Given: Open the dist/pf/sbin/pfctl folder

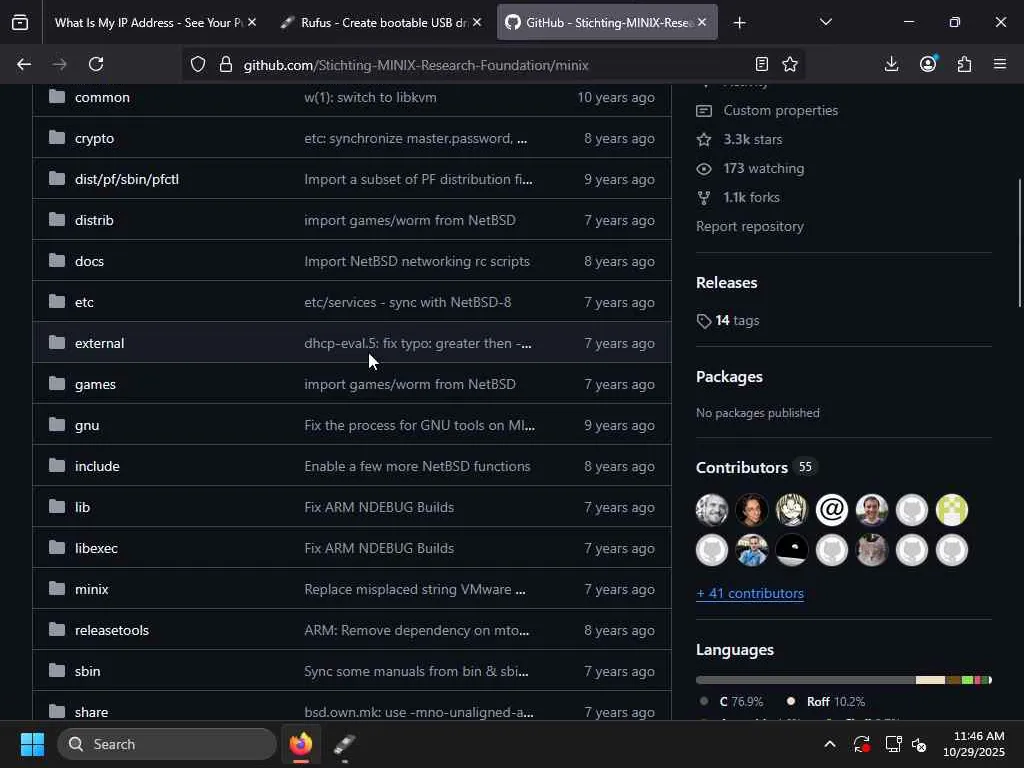Looking at the screenshot, I should (x=127, y=179).
